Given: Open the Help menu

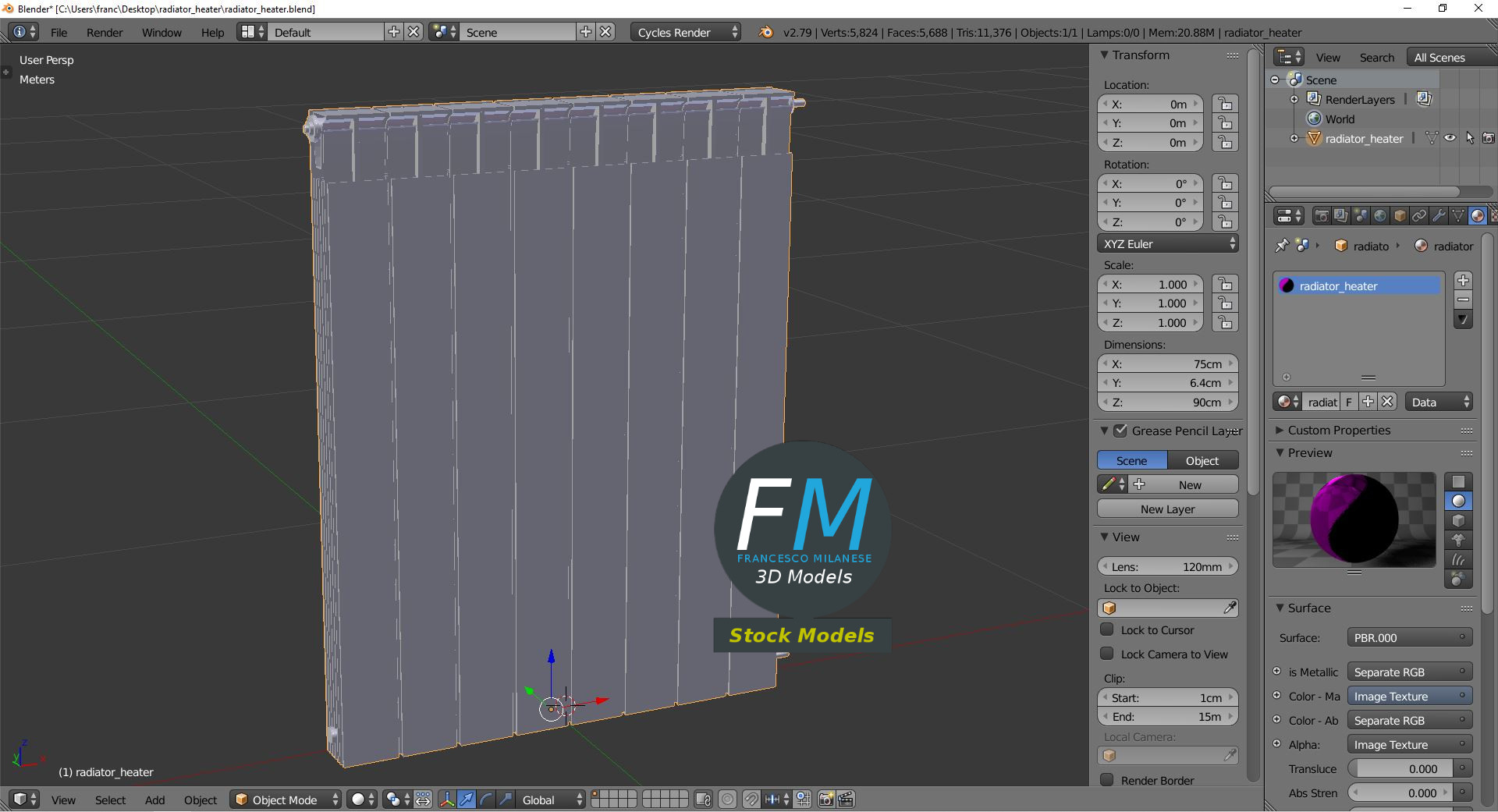Looking at the screenshot, I should (x=212, y=32).
